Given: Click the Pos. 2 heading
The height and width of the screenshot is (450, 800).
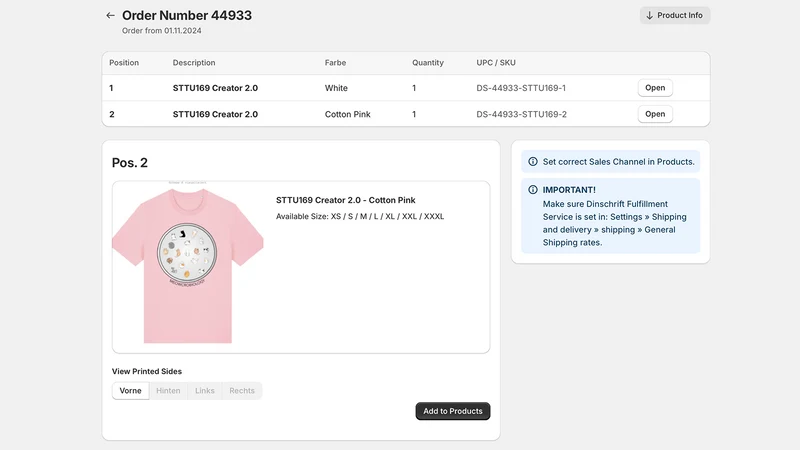Looking at the screenshot, I should [130, 163].
